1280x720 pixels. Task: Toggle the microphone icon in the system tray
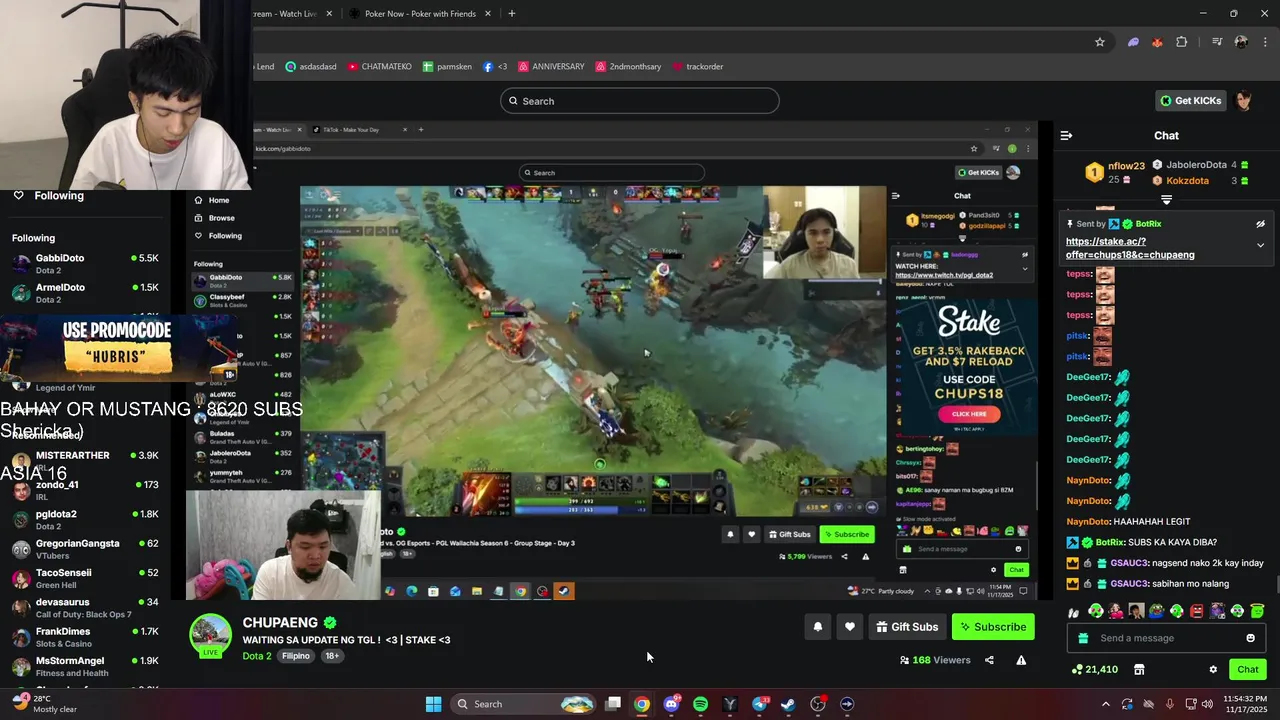pos(1169,704)
